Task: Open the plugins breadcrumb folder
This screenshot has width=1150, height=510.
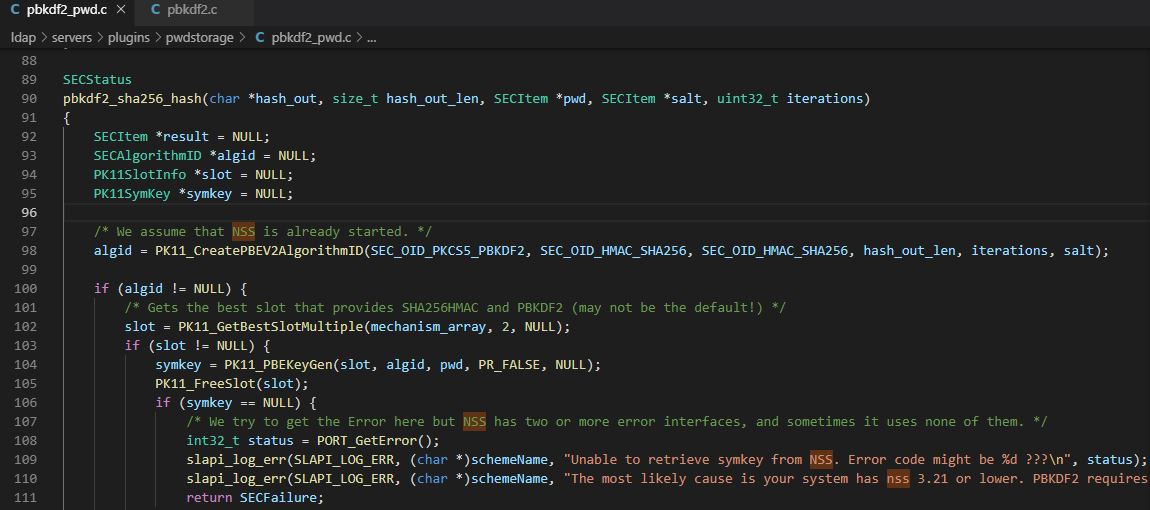Action: click(129, 37)
